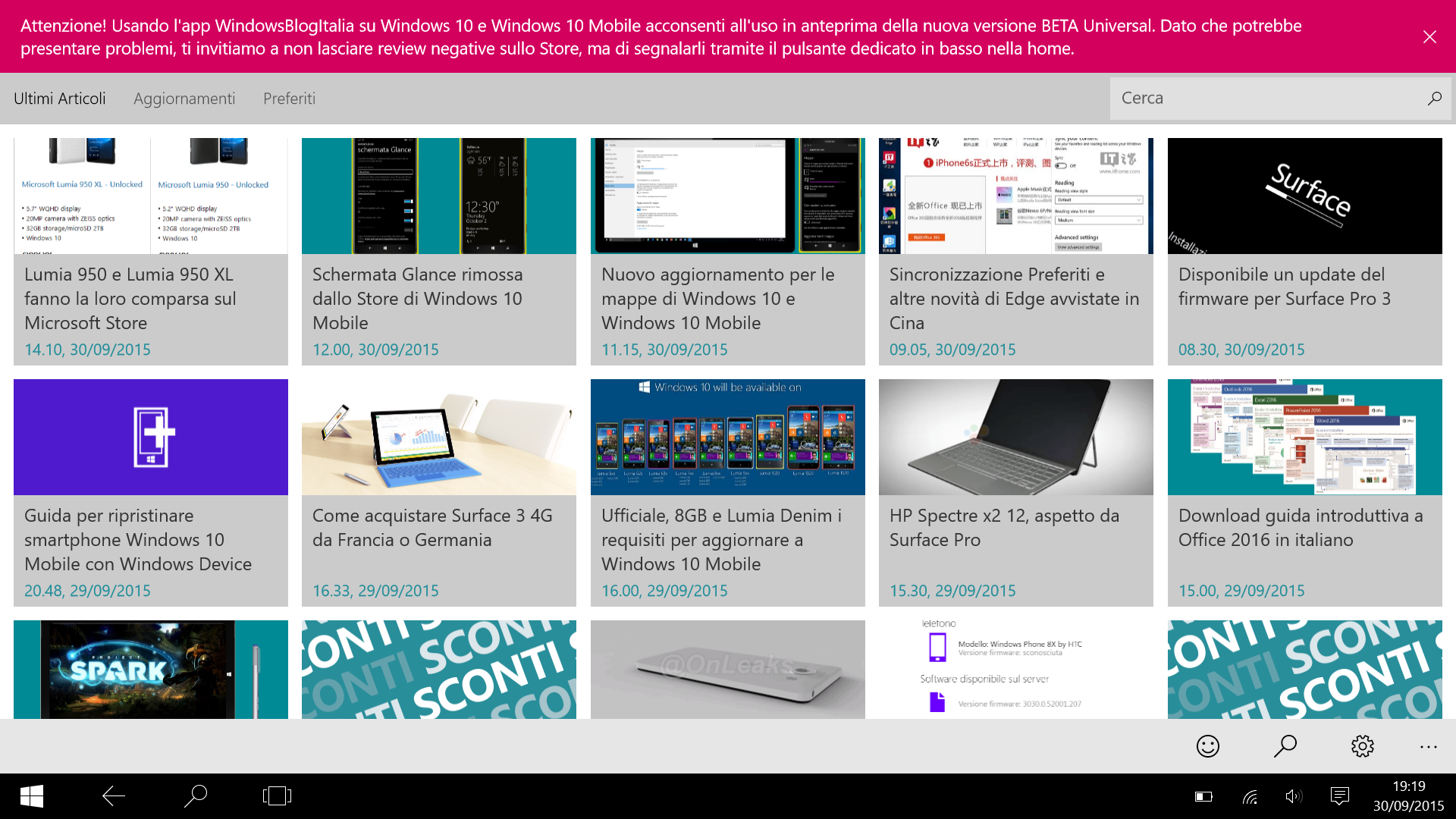Click timestamp 14.10, 30/09/2015
Image resolution: width=1456 pixels, height=819 pixels.
[87, 350]
